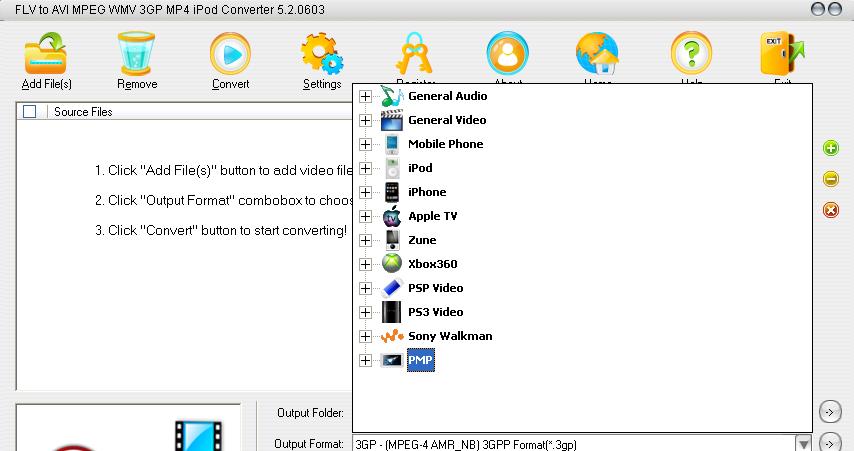Click the red X clear icon
This screenshot has height=451, width=854.
point(831,210)
